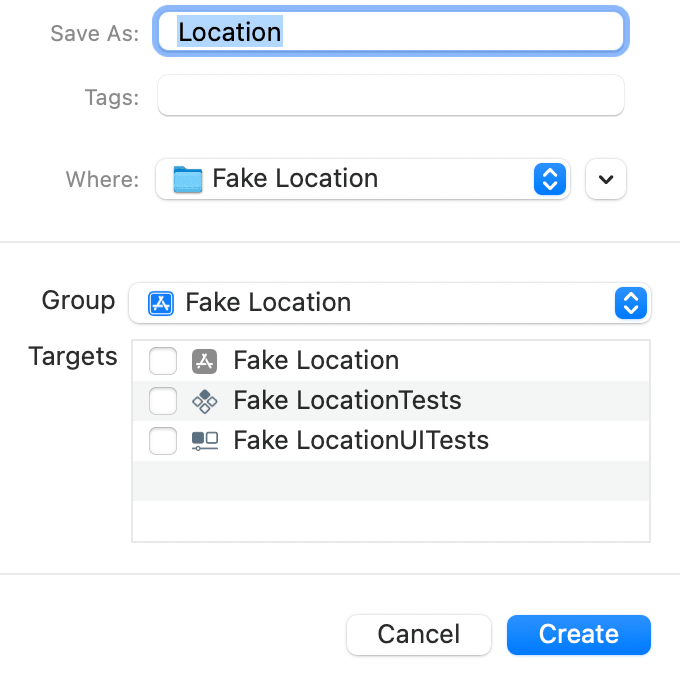Click inside the Tags field
This screenshot has width=680, height=685.
tap(391, 95)
